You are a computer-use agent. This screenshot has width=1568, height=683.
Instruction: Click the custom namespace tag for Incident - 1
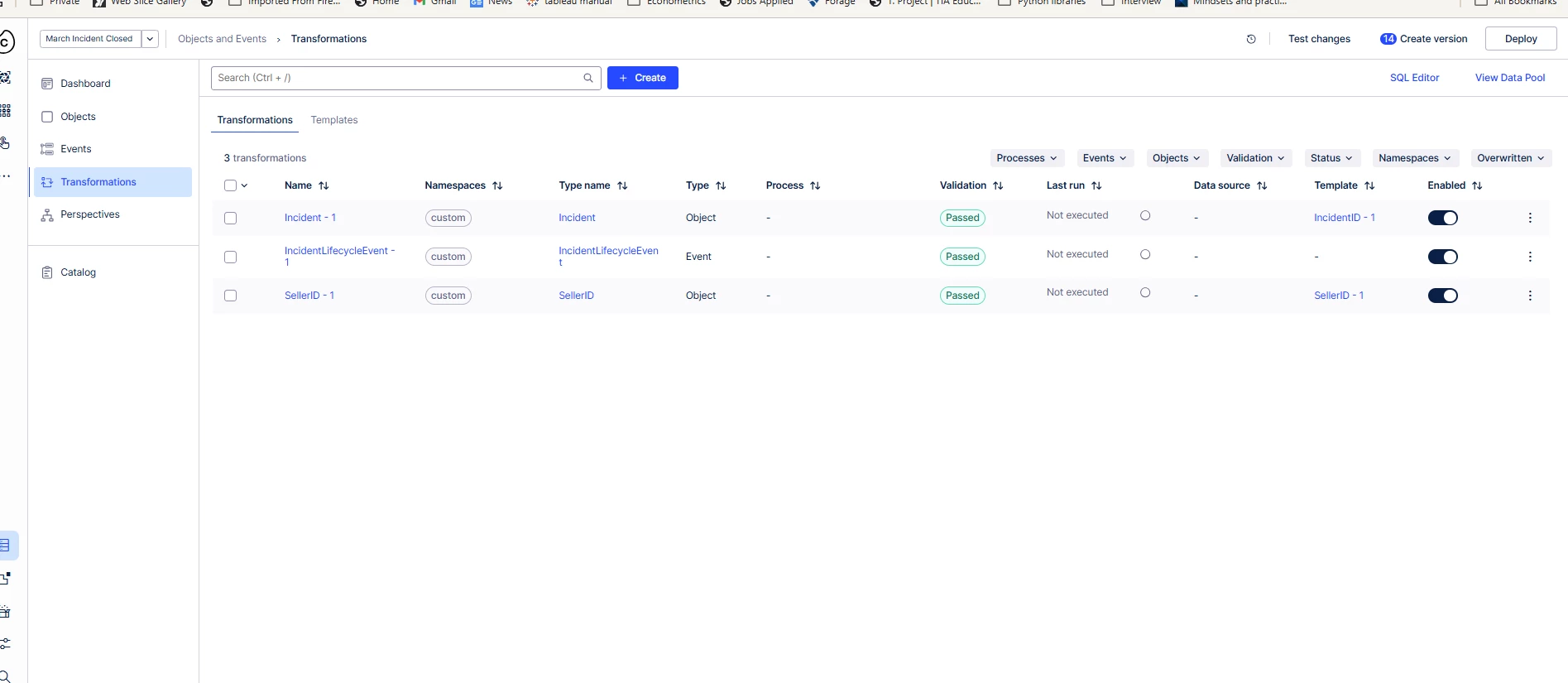pos(448,218)
